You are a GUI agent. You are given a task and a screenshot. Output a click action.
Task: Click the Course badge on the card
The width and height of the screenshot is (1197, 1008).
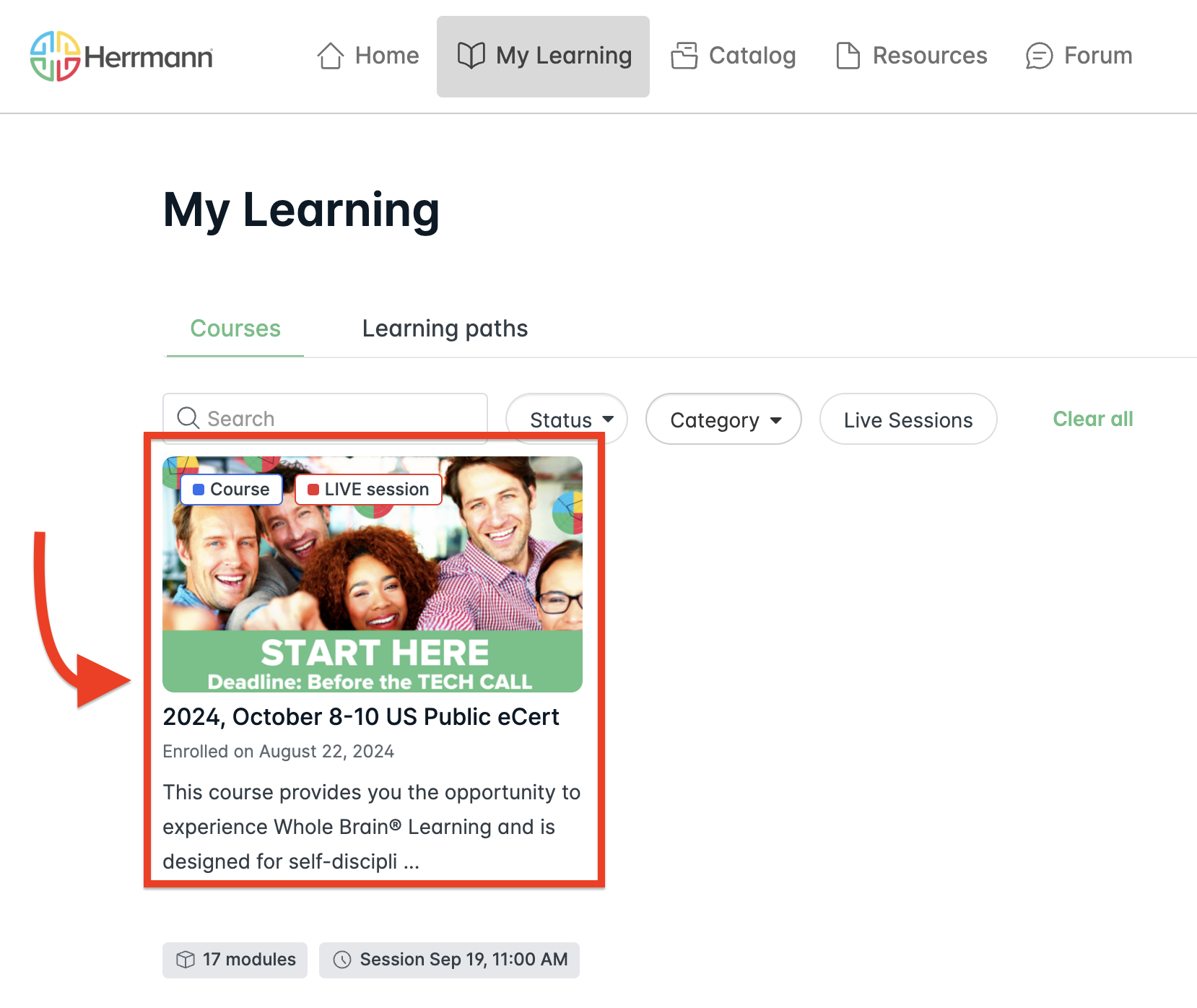coord(231,490)
